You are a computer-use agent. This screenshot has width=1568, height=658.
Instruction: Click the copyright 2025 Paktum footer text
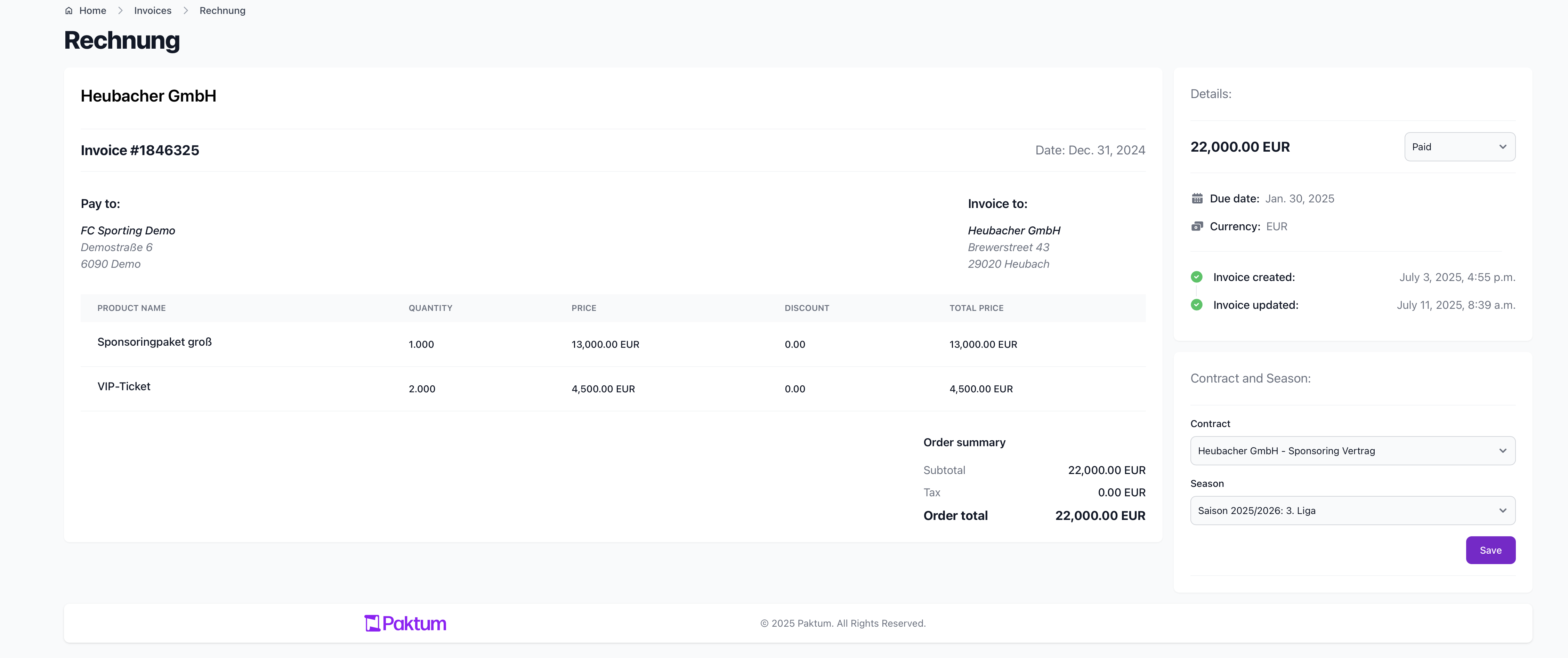click(842, 623)
